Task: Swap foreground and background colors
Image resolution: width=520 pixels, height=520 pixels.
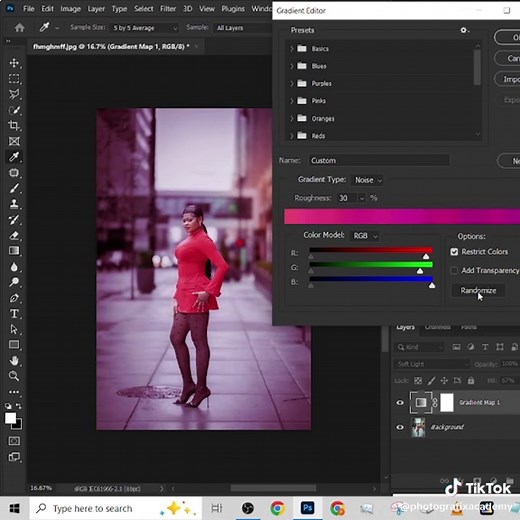Action: coord(19,406)
